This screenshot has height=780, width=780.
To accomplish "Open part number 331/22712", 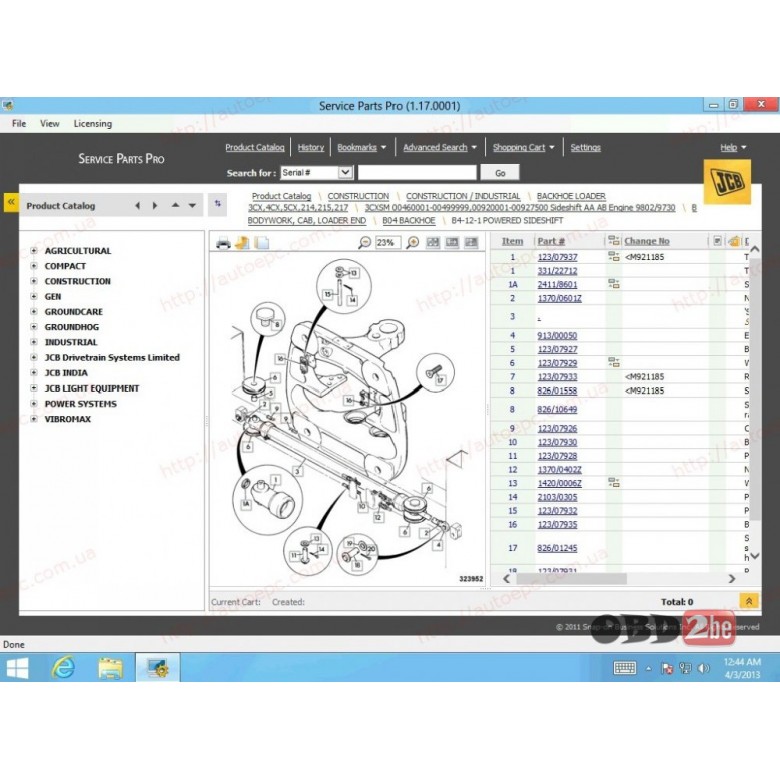I will point(557,271).
